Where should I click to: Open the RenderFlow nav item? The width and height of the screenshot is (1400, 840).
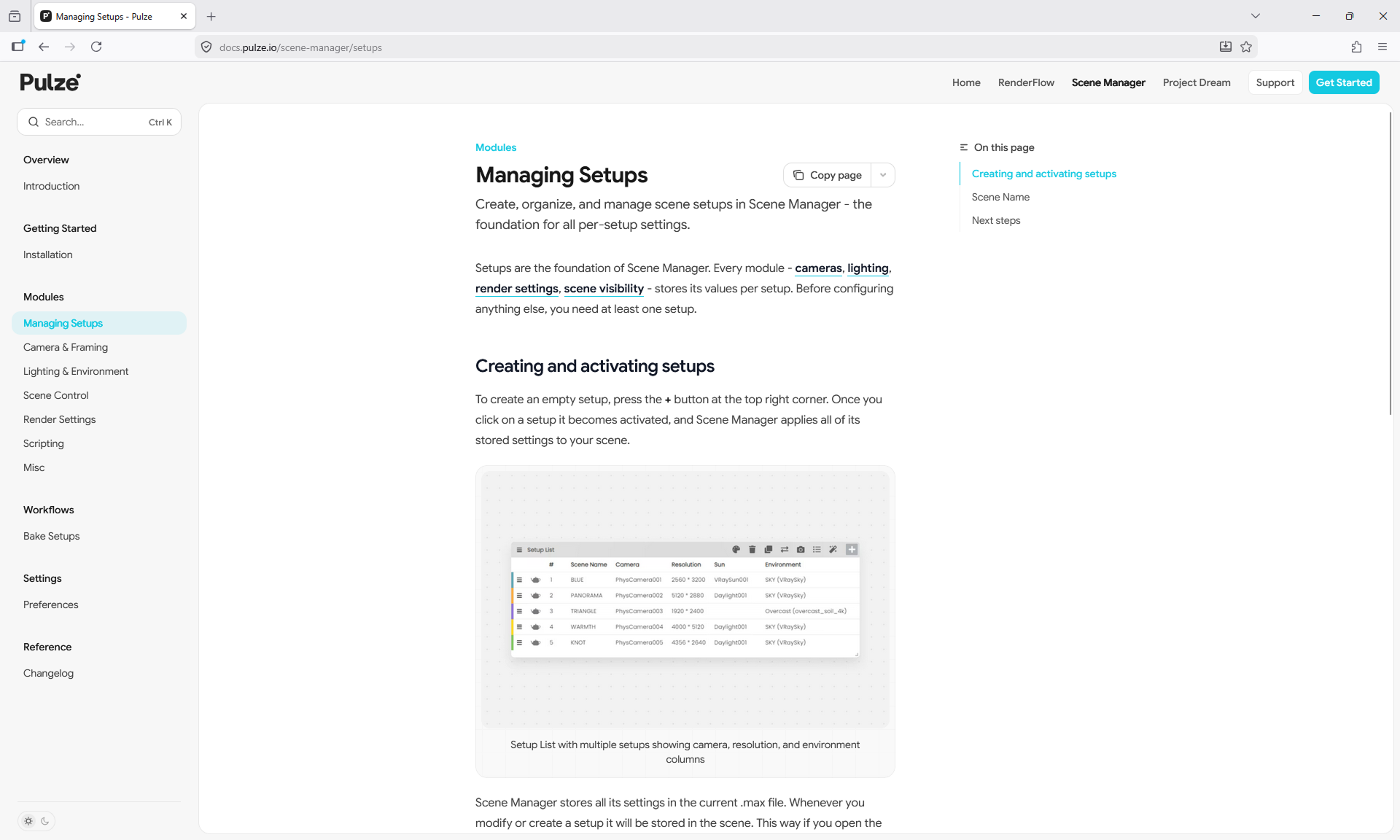click(1026, 82)
